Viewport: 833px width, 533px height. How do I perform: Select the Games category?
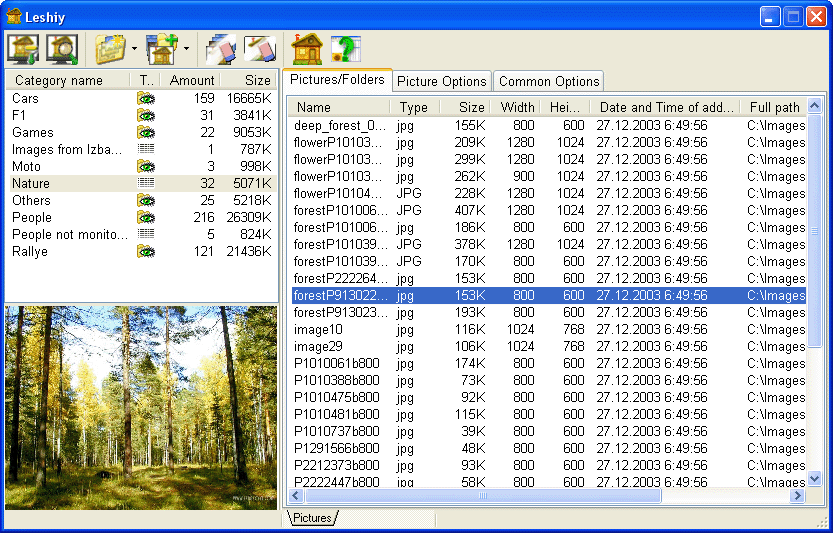pyautogui.click(x=141, y=132)
